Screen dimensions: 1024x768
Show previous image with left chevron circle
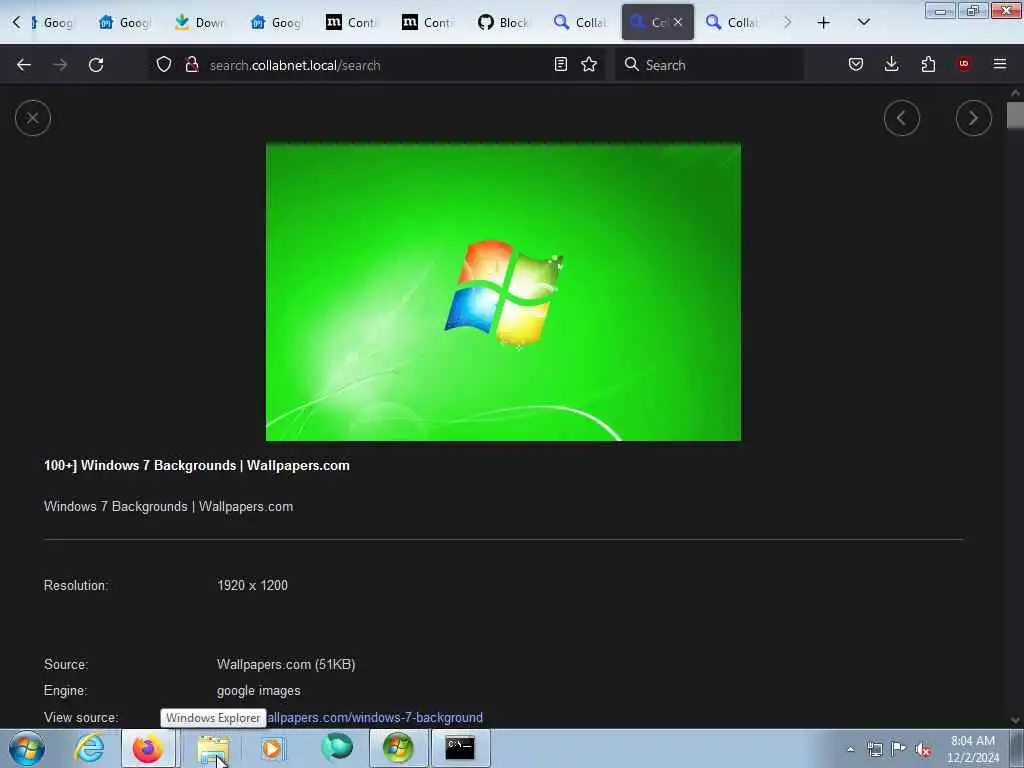click(x=902, y=118)
